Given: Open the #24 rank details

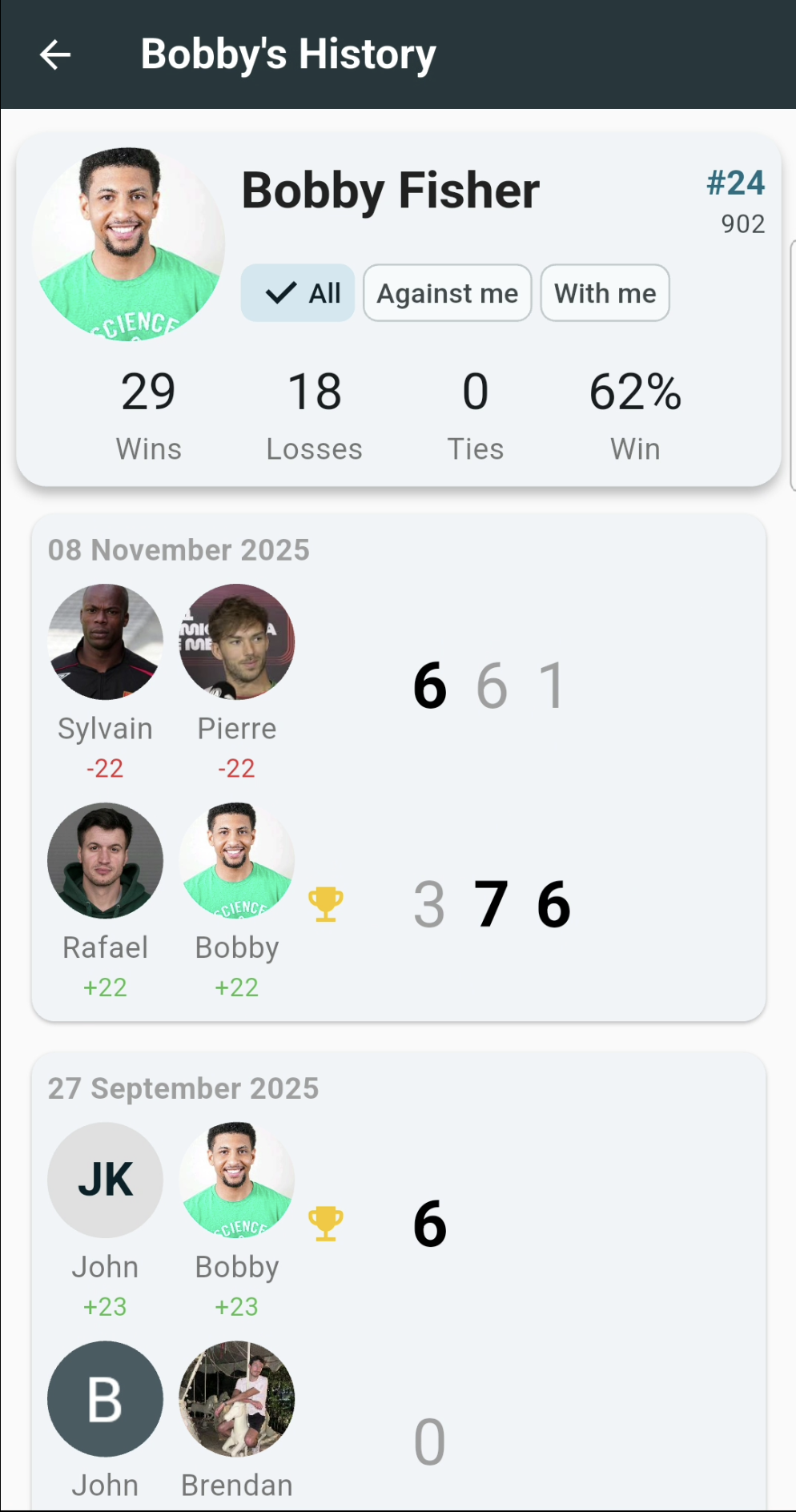Looking at the screenshot, I should [734, 183].
